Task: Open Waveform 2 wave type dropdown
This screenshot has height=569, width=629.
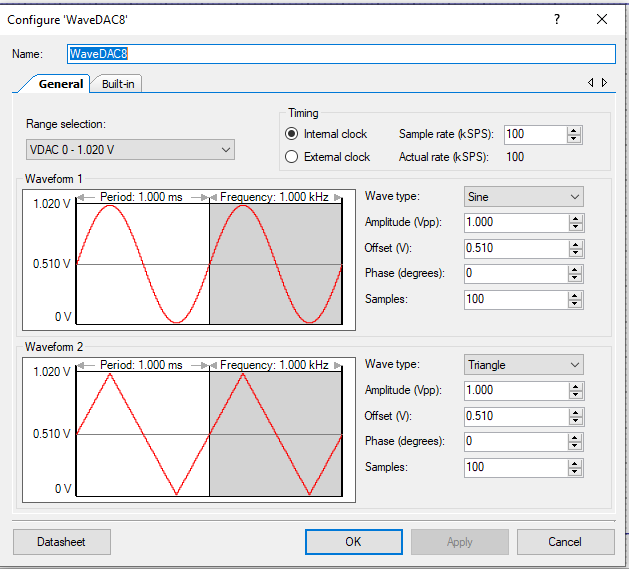Action: click(523, 365)
